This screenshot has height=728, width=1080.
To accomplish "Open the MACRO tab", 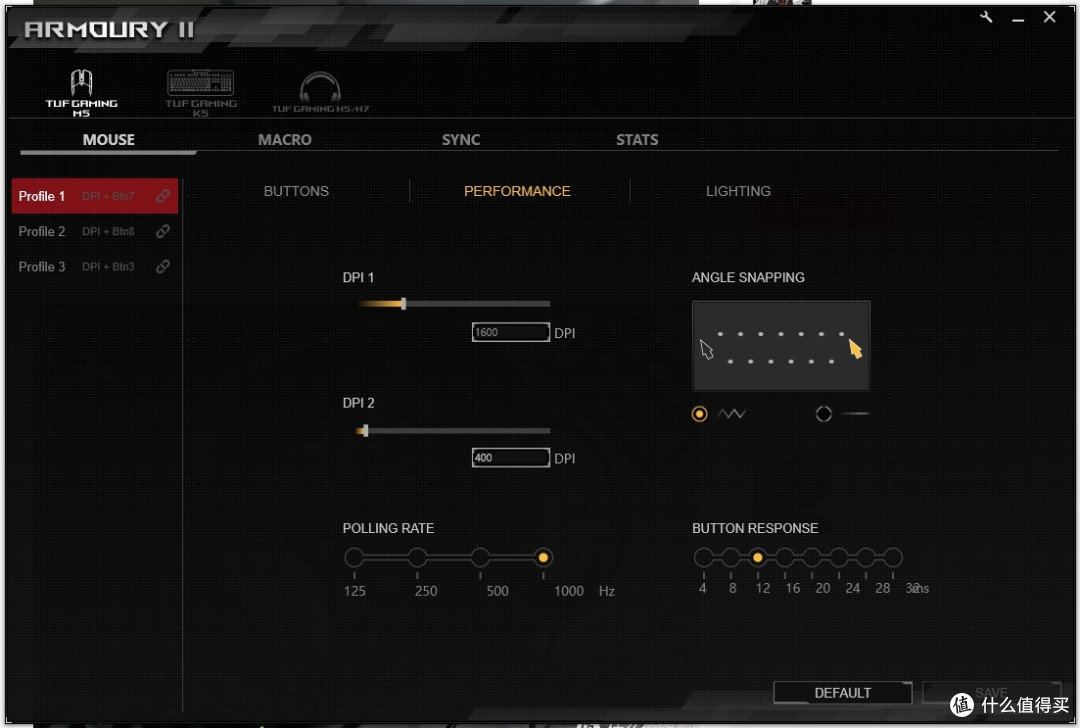I will (x=284, y=140).
